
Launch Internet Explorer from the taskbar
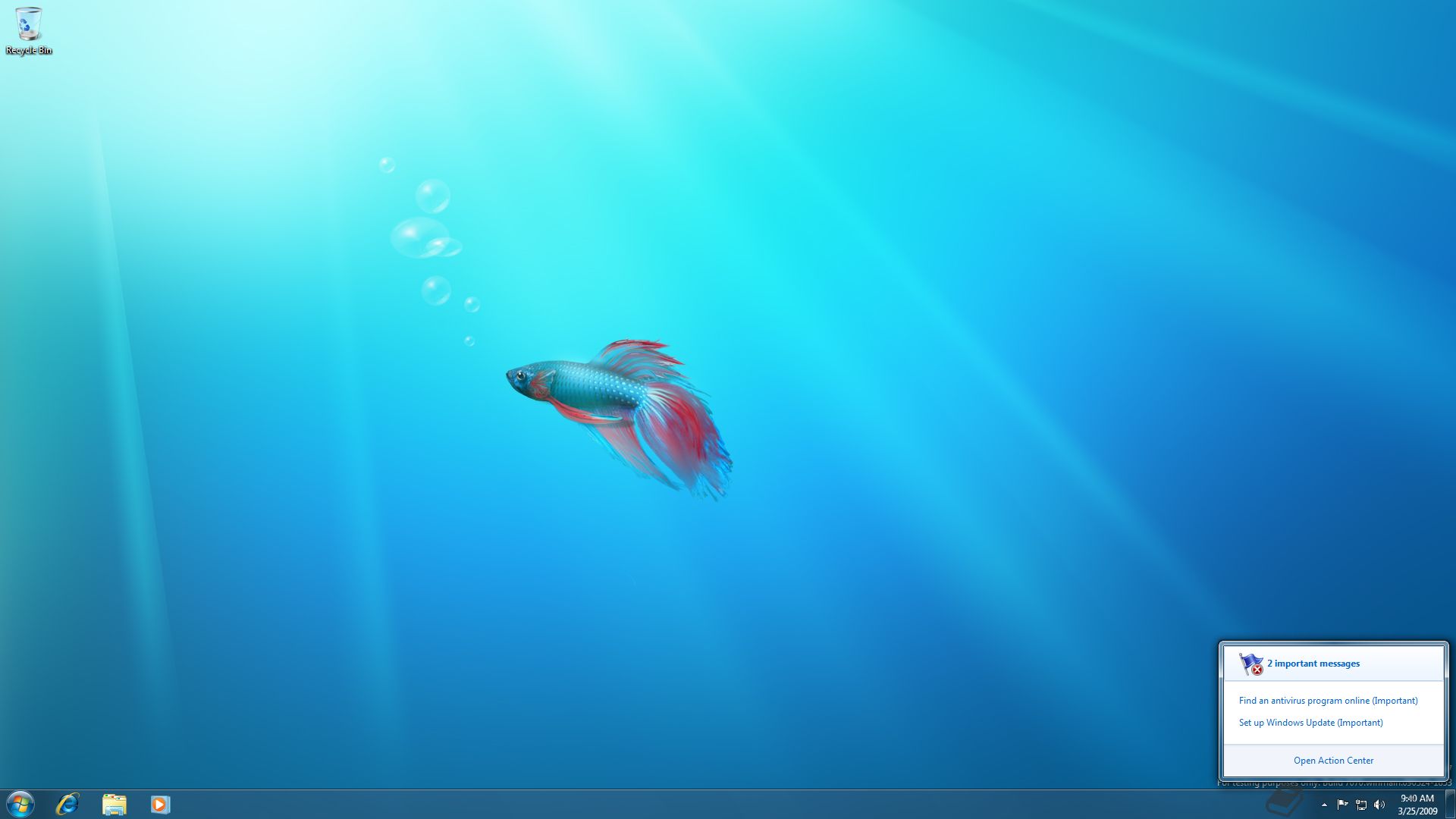[x=67, y=804]
